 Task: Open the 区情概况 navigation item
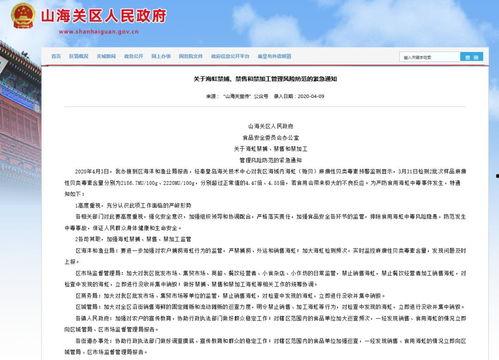pyautogui.click(x=79, y=56)
